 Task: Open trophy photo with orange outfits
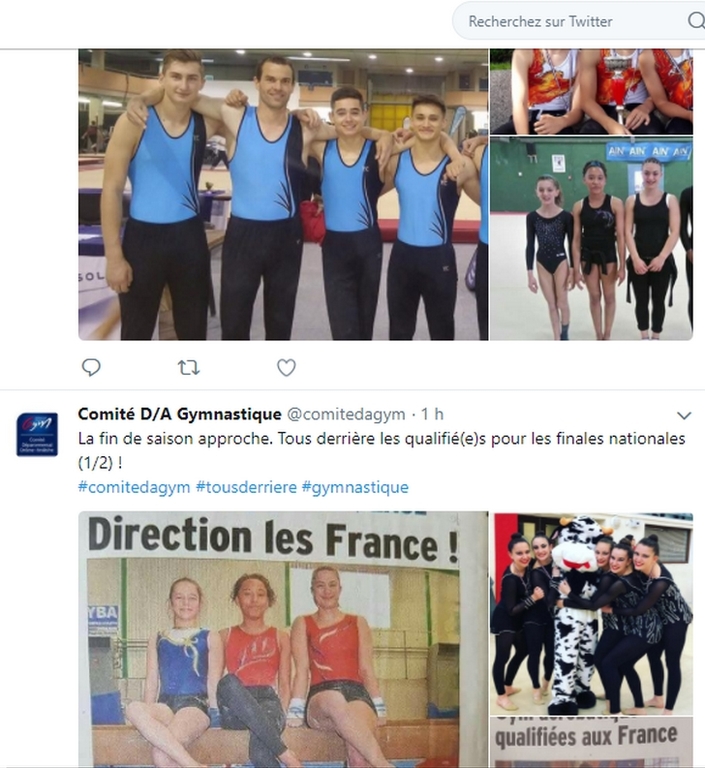(591, 92)
